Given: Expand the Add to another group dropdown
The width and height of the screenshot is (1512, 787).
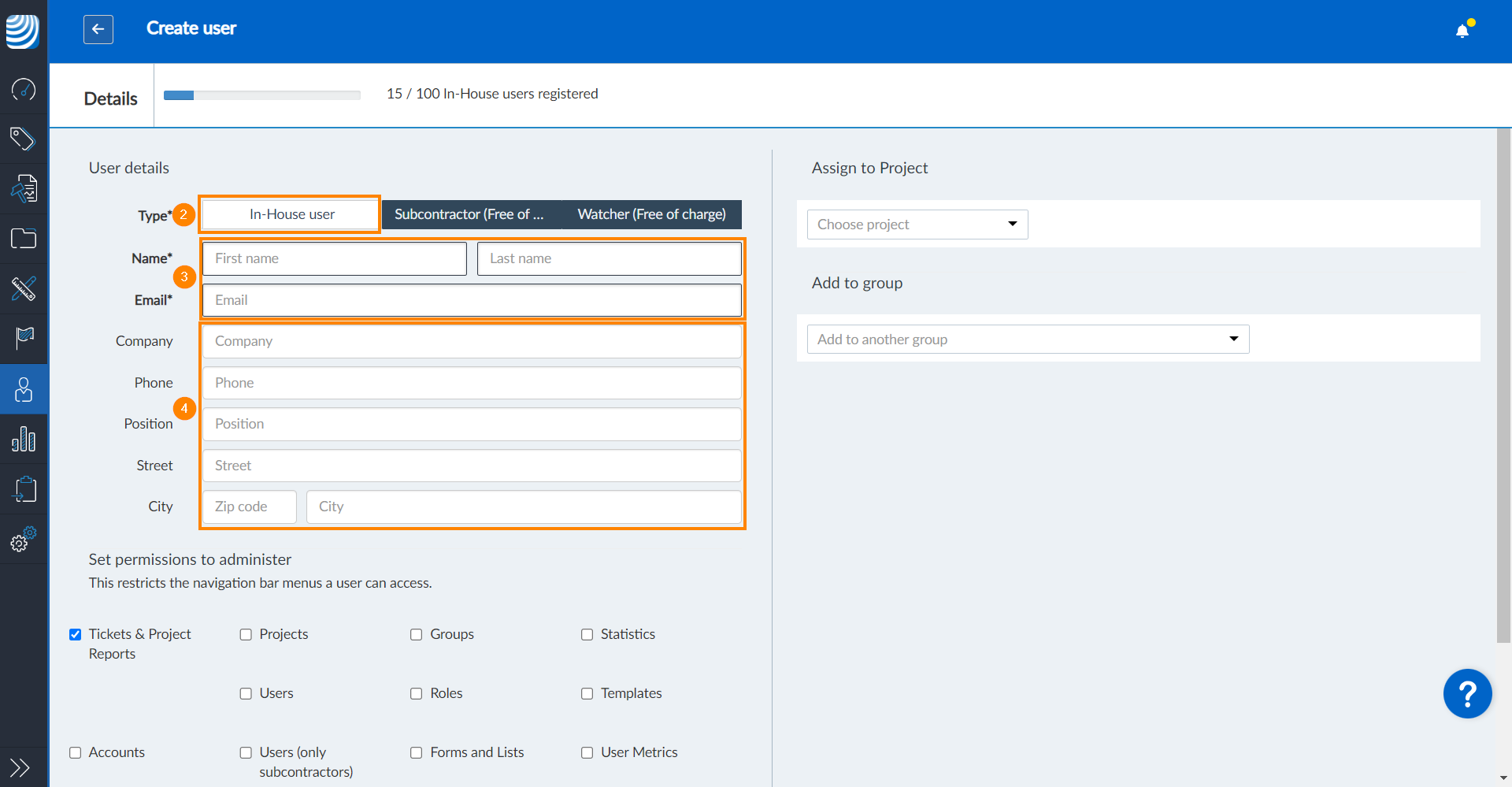Looking at the screenshot, I should [x=1028, y=340].
